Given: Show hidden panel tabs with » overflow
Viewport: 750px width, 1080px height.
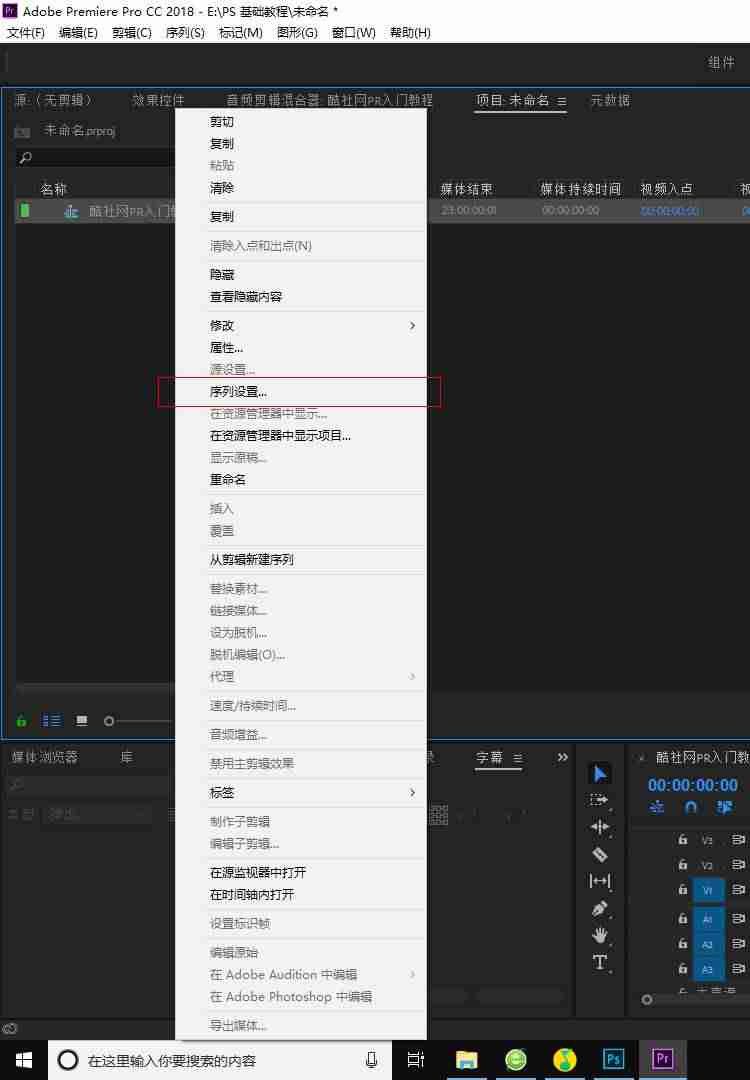Looking at the screenshot, I should click(563, 757).
